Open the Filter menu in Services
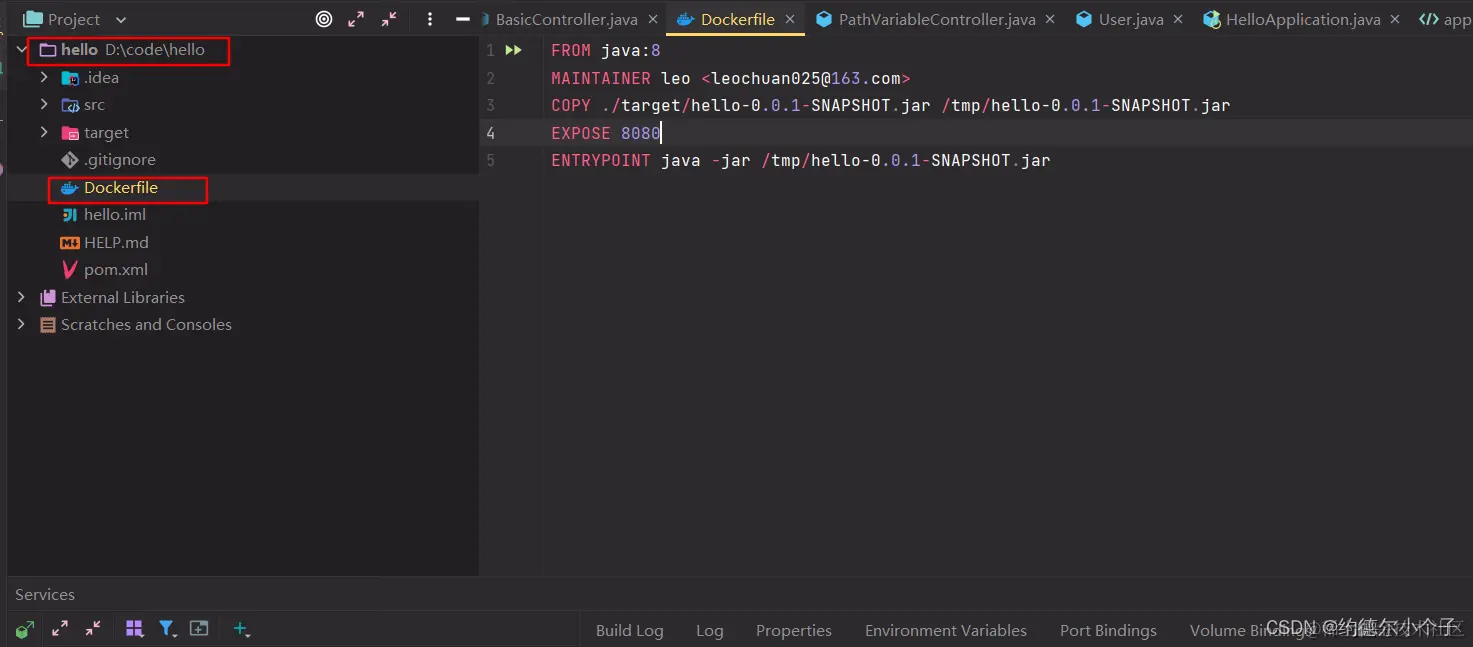 167,628
